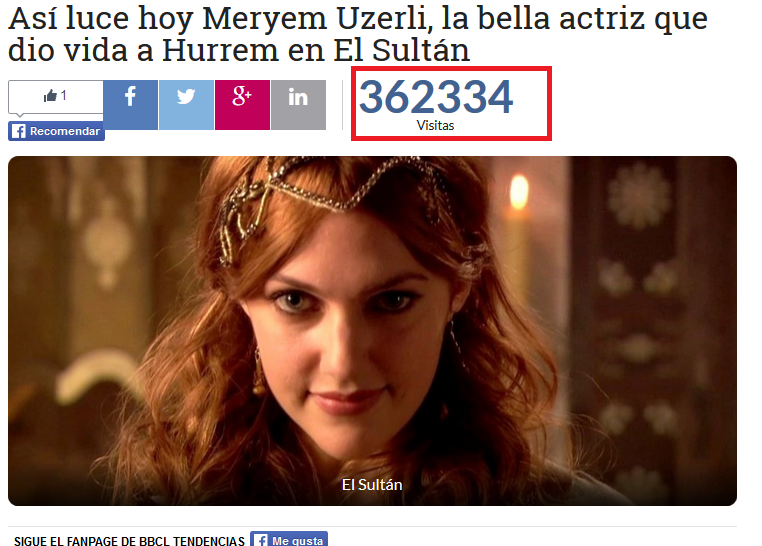Viewport: 762px width, 546px height.
Task: Click Facebook logo inside Recomendar button
Action: pos(18,131)
